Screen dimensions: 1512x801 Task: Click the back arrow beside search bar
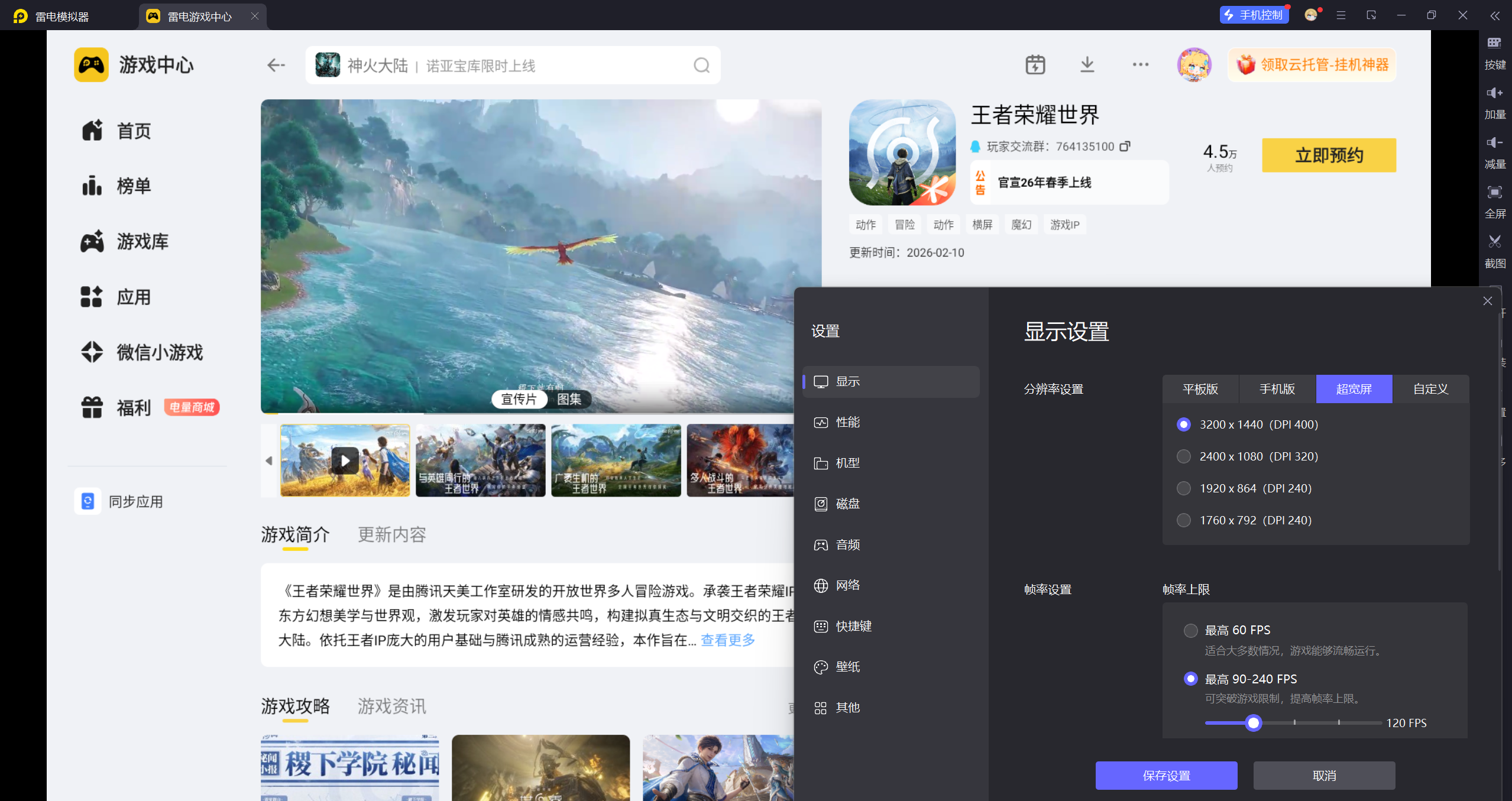[276, 65]
